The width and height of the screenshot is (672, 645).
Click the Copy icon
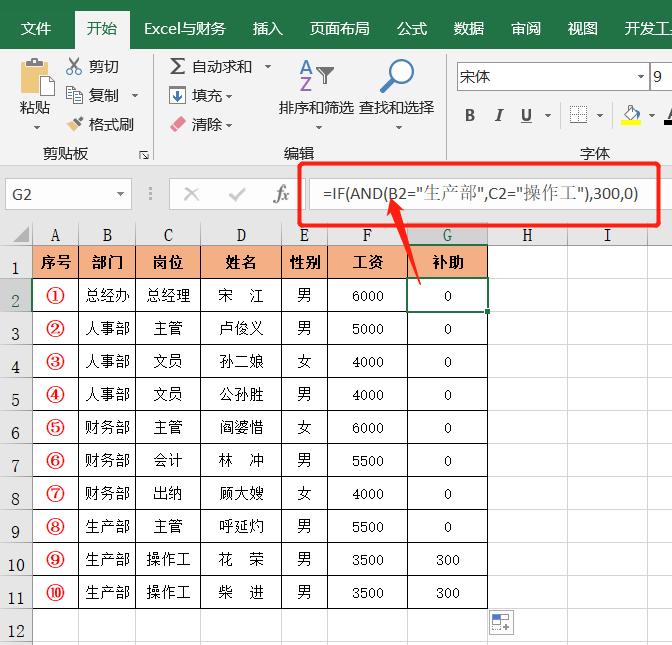(74, 95)
